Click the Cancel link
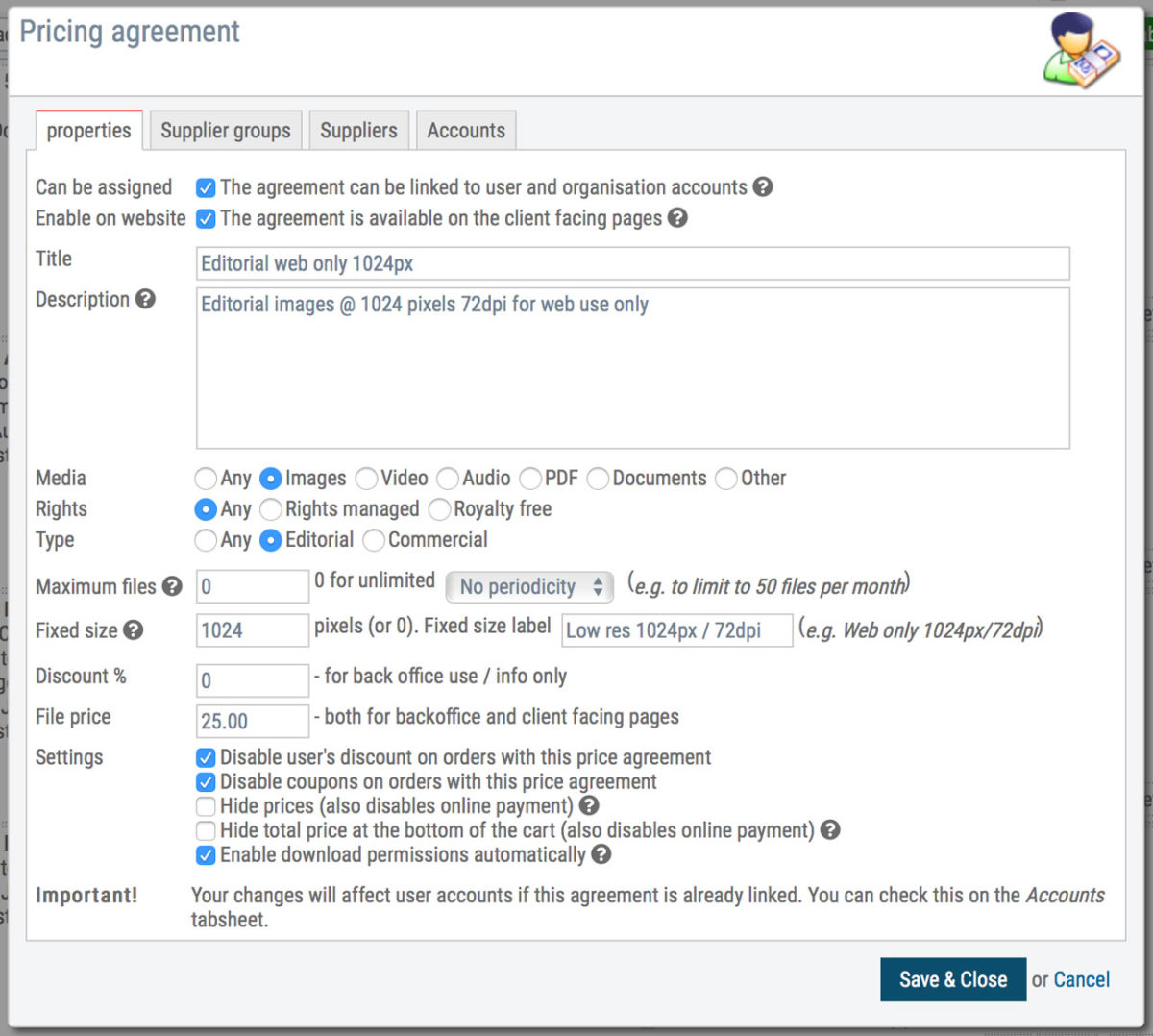 pos(1081,979)
